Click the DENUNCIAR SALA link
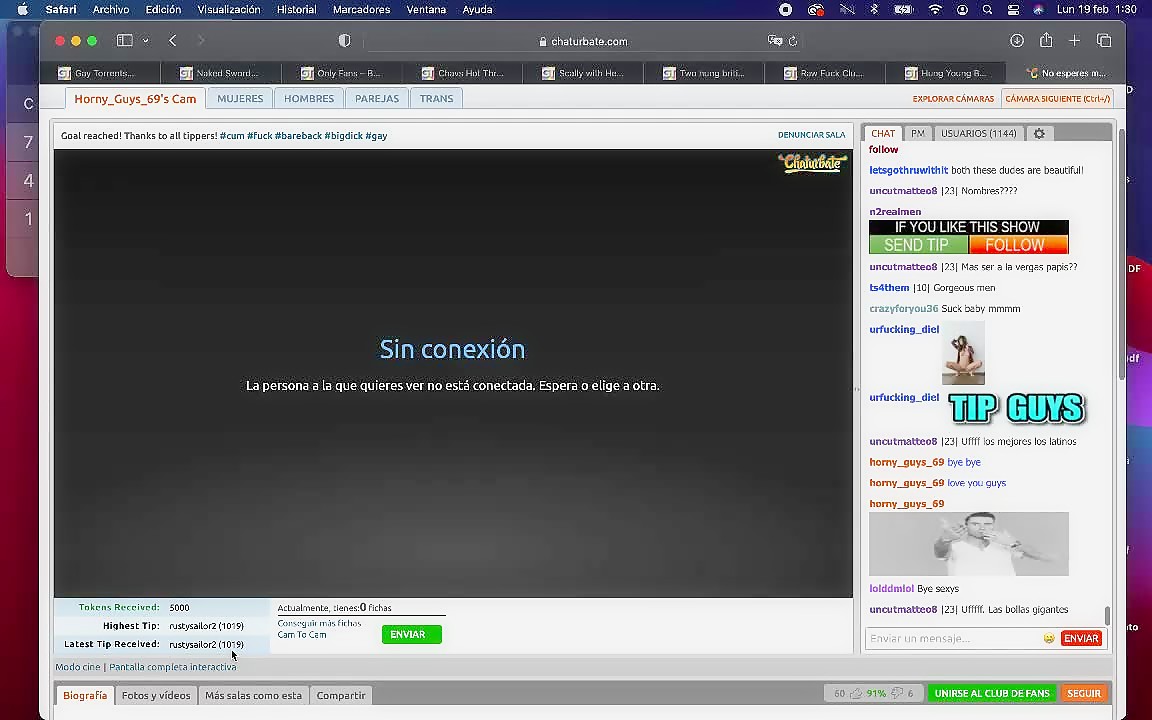 [x=811, y=135]
